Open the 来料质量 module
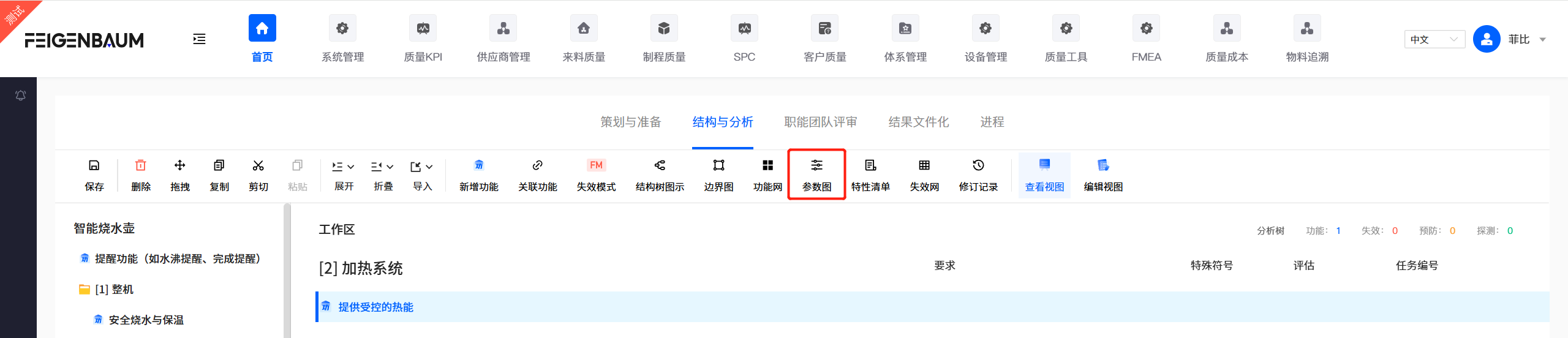Viewport: 1568px width, 338px height. pos(584,39)
